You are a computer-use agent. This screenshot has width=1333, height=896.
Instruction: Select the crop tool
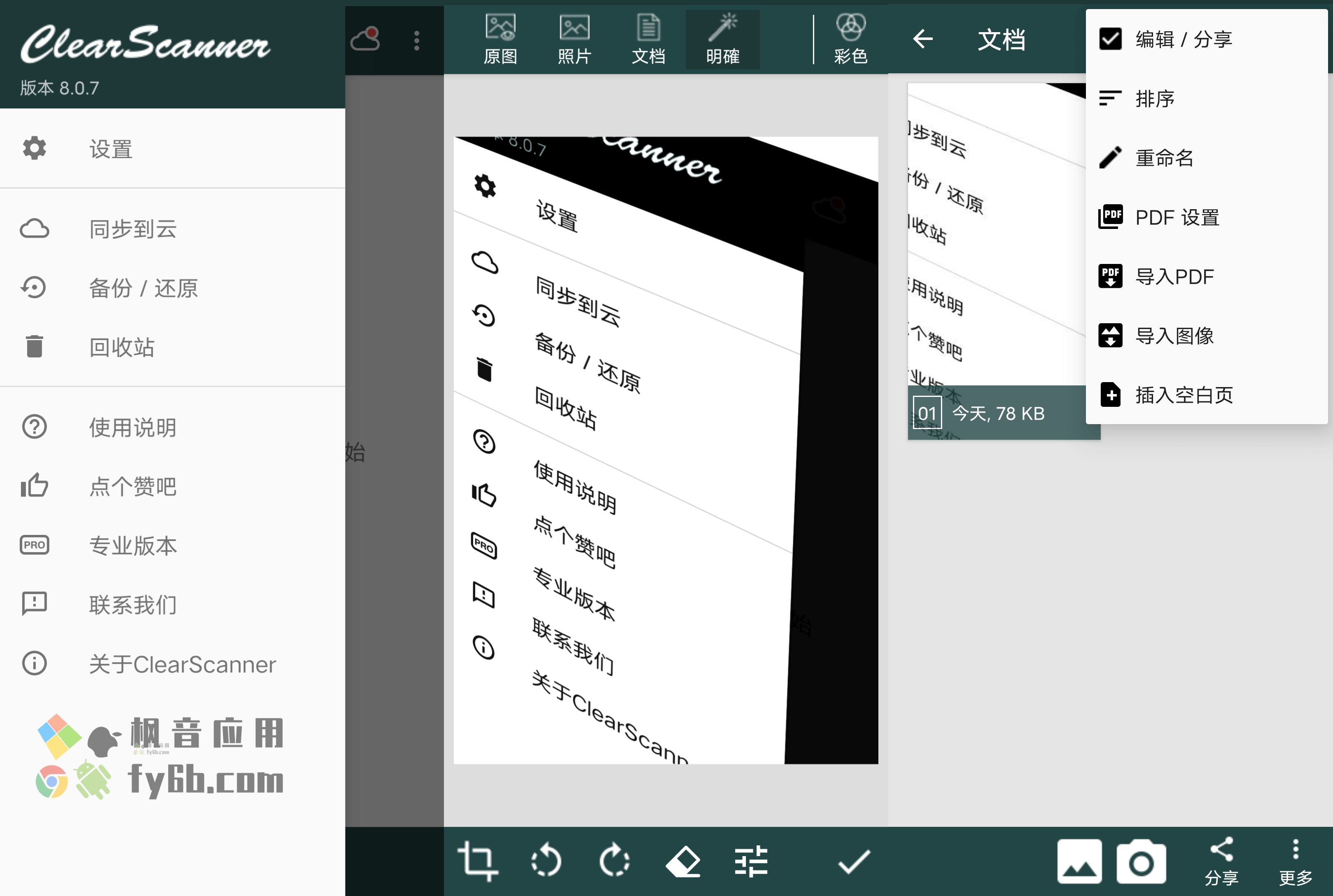click(x=478, y=861)
